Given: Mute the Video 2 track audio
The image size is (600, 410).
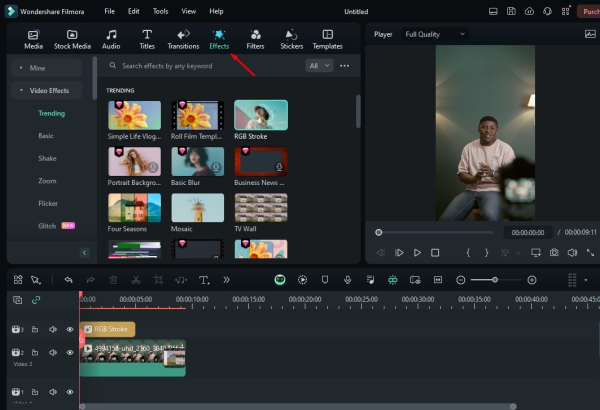Looking at the screenshot, I should click(53, 352).
